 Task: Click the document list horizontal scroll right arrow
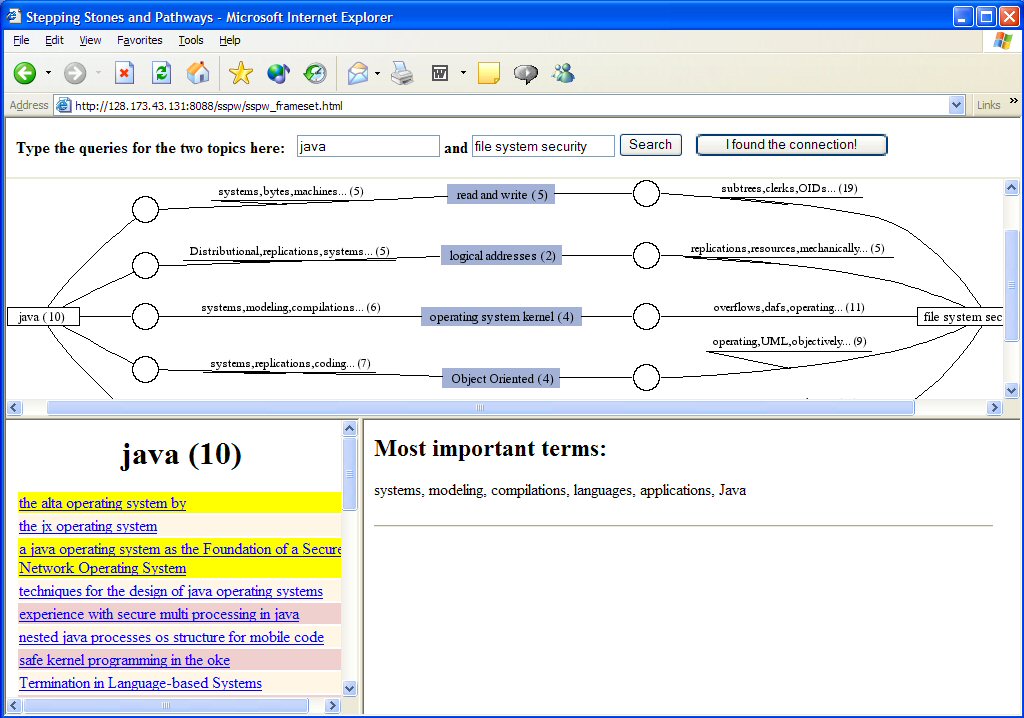[332, 706]
